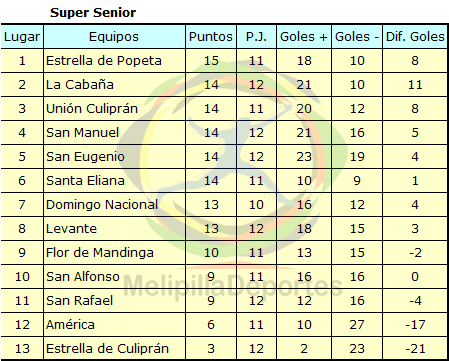Select the América team cell
The image size is (449, 361).
114,325
